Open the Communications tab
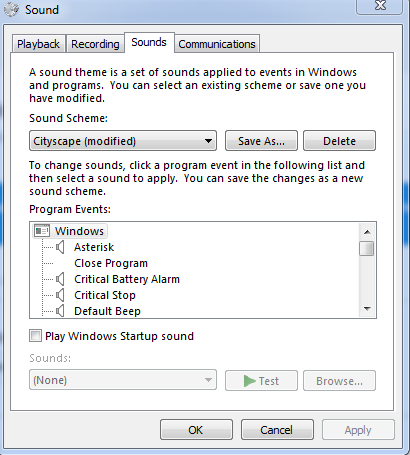Viewport: 410px width, 455px height. (217, 44)
